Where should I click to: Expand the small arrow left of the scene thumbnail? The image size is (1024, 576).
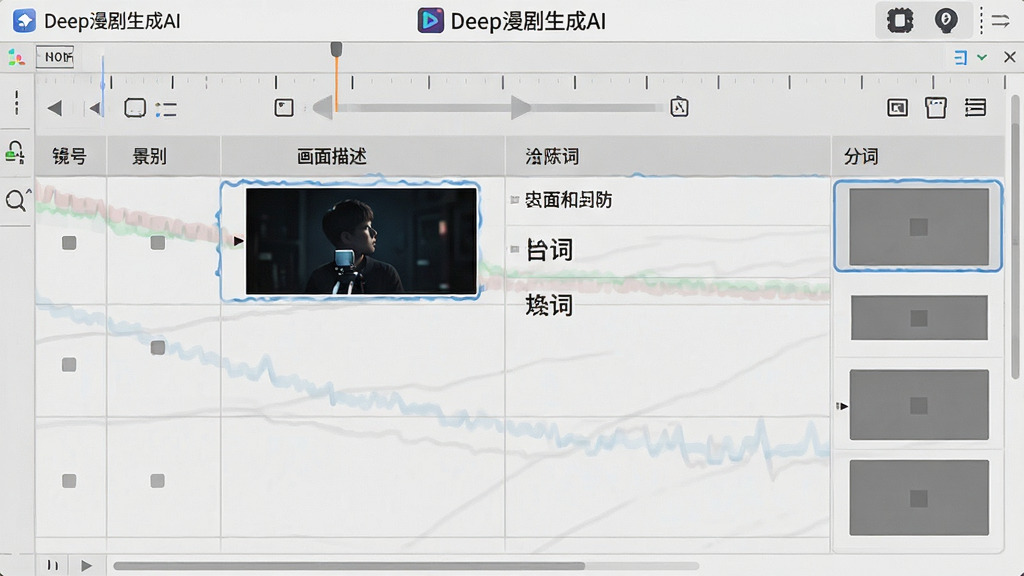point(238,241)
